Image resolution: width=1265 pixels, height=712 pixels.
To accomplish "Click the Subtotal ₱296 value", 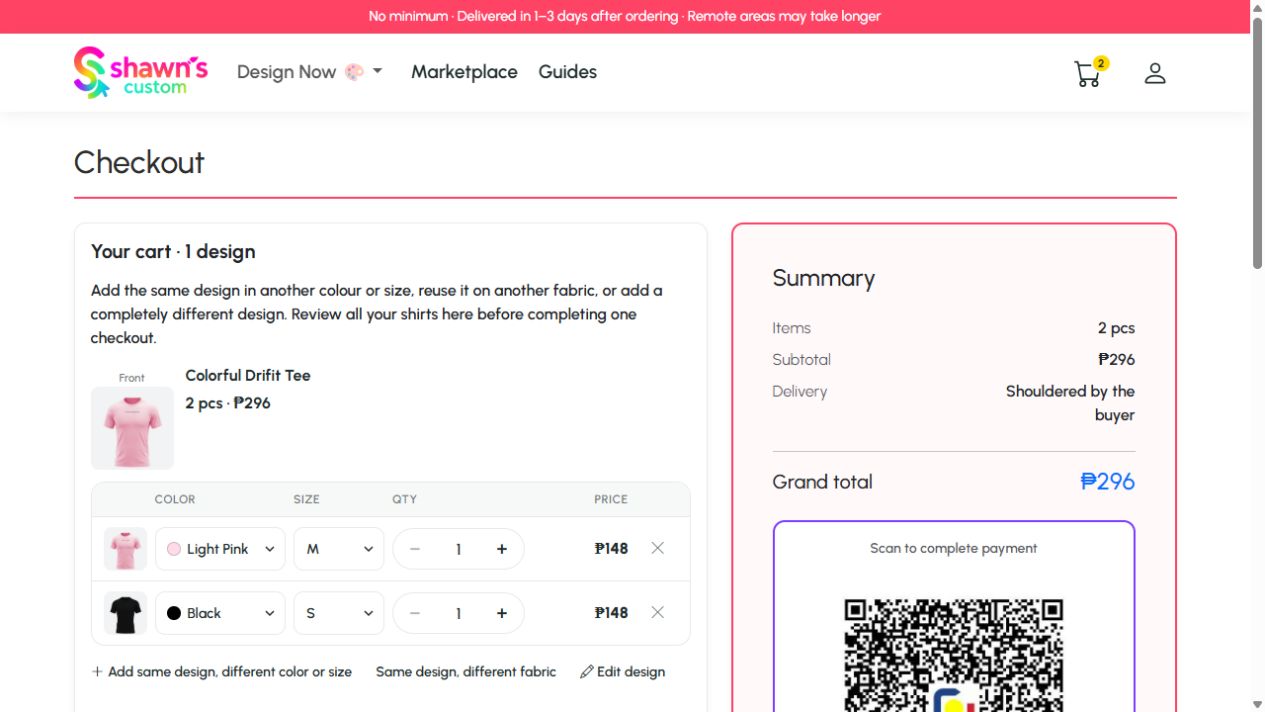I will click(1116, 359).
